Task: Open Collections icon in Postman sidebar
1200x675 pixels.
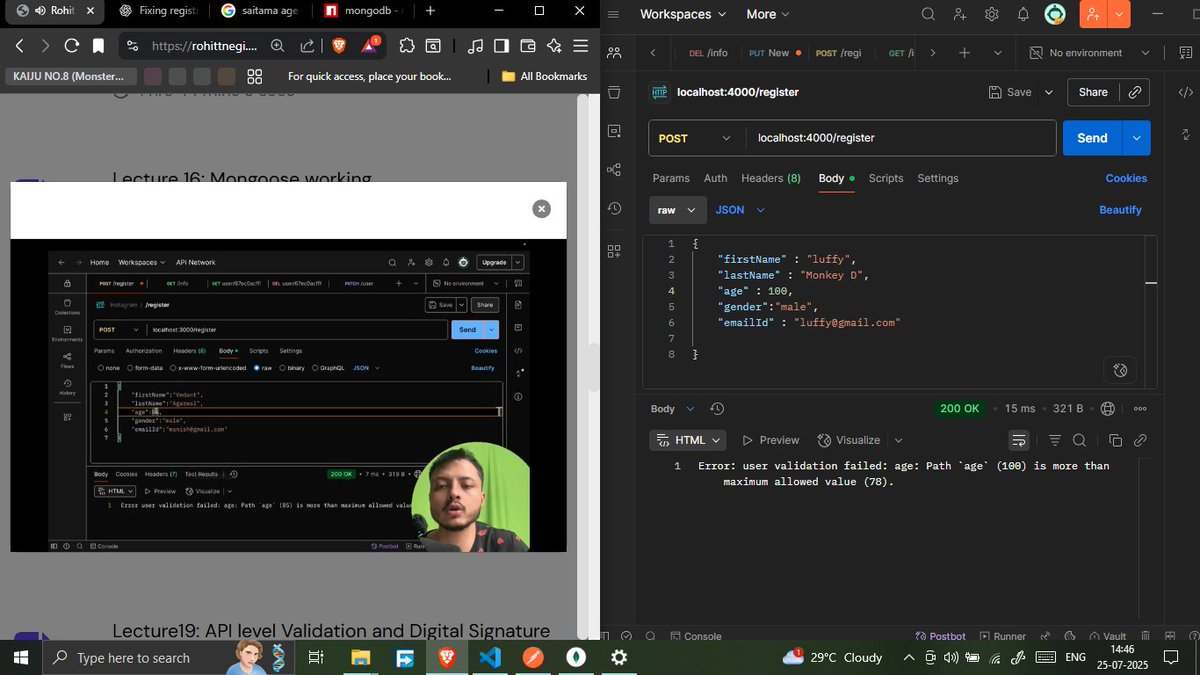Action: (614, 92)
